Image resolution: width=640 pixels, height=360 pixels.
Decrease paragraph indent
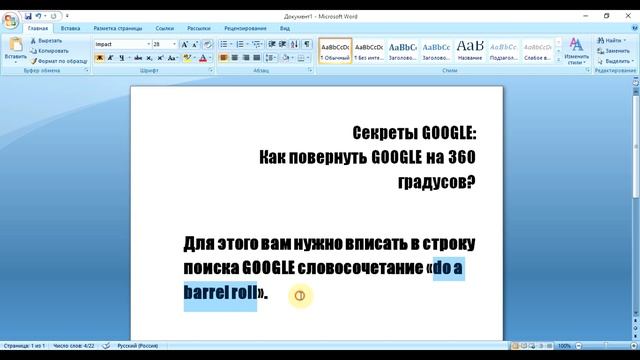coord(272,44)
